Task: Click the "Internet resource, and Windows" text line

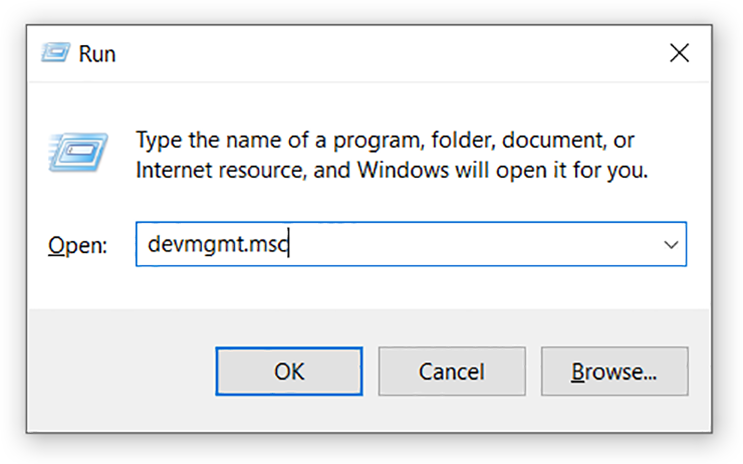Action: [391, 171]
